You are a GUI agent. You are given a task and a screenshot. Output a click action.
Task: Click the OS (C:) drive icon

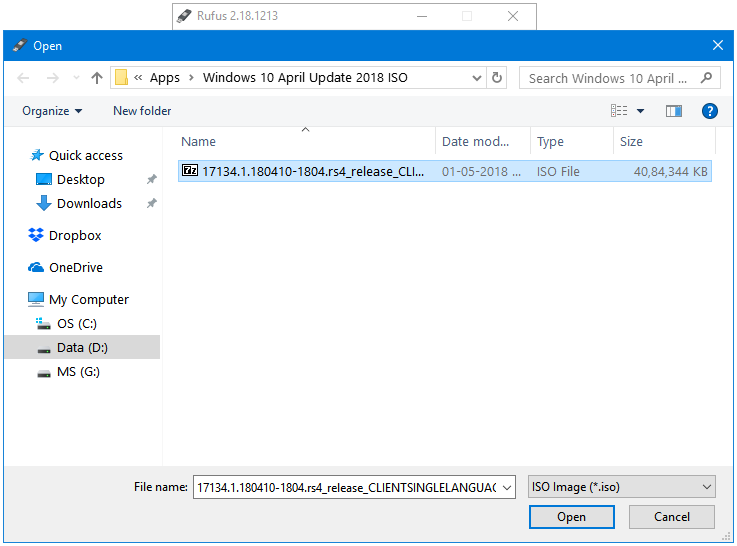point(43,323)
